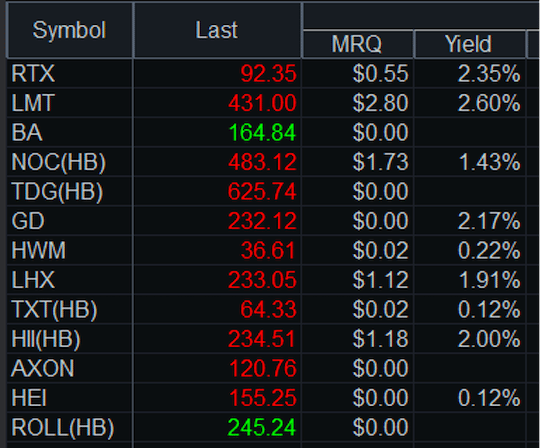Click HEI yield value 0.12%
This screenshot has height=448, width=540.
tap(489, 398)
